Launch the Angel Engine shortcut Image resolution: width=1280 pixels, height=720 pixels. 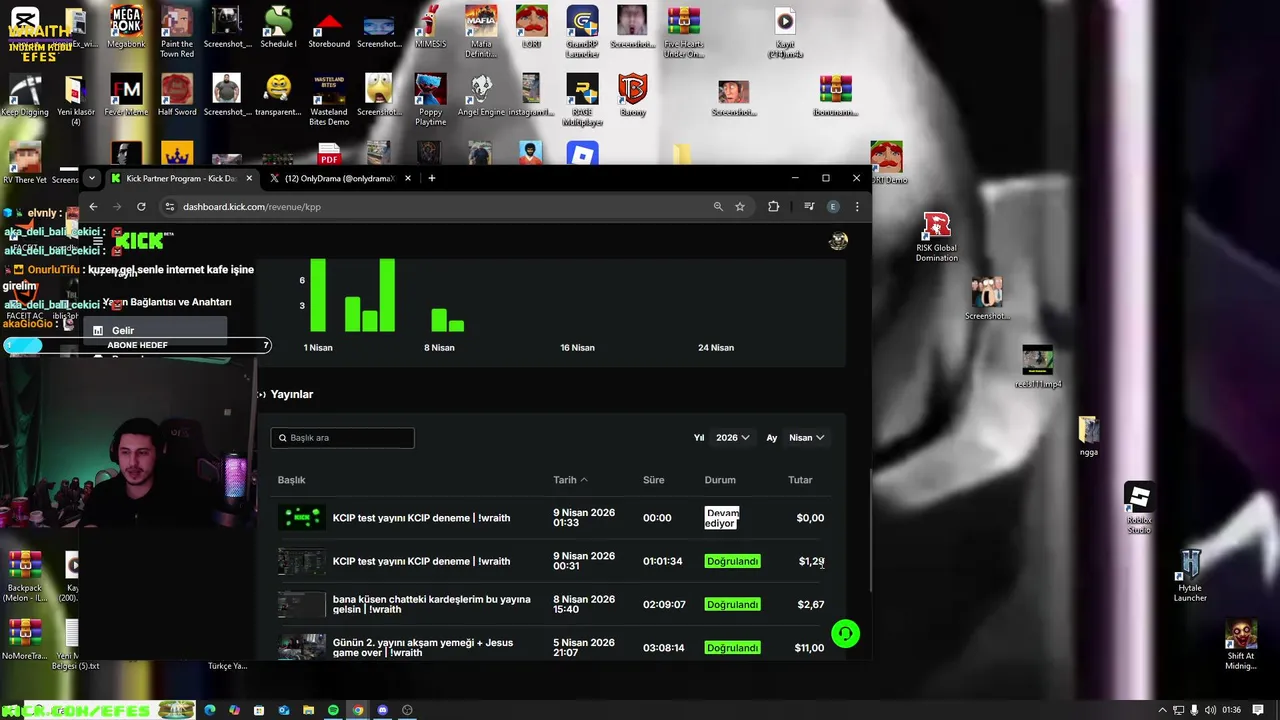click(x=481, y=95)
